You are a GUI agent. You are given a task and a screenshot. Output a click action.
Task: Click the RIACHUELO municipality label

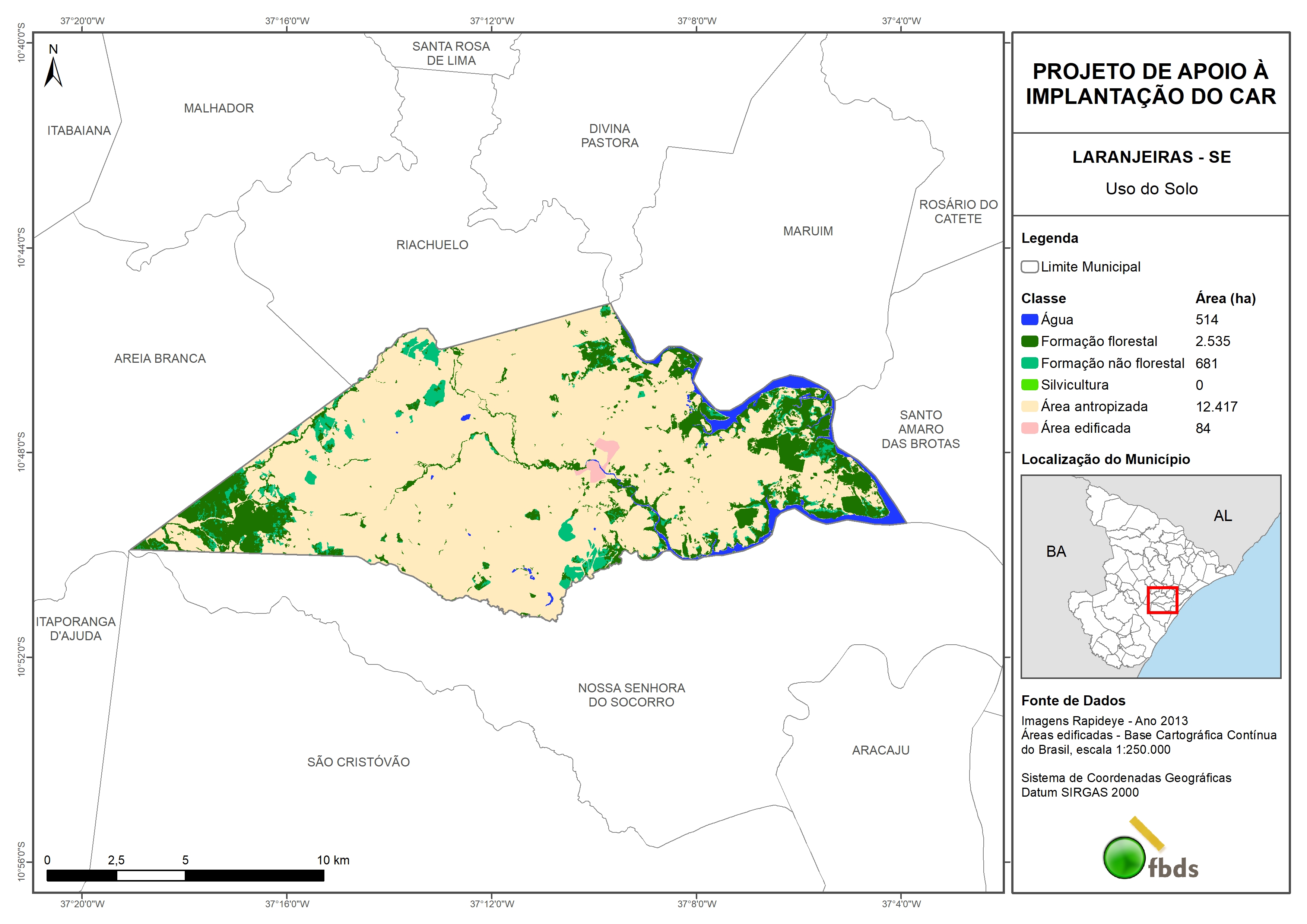click(432, 245)
